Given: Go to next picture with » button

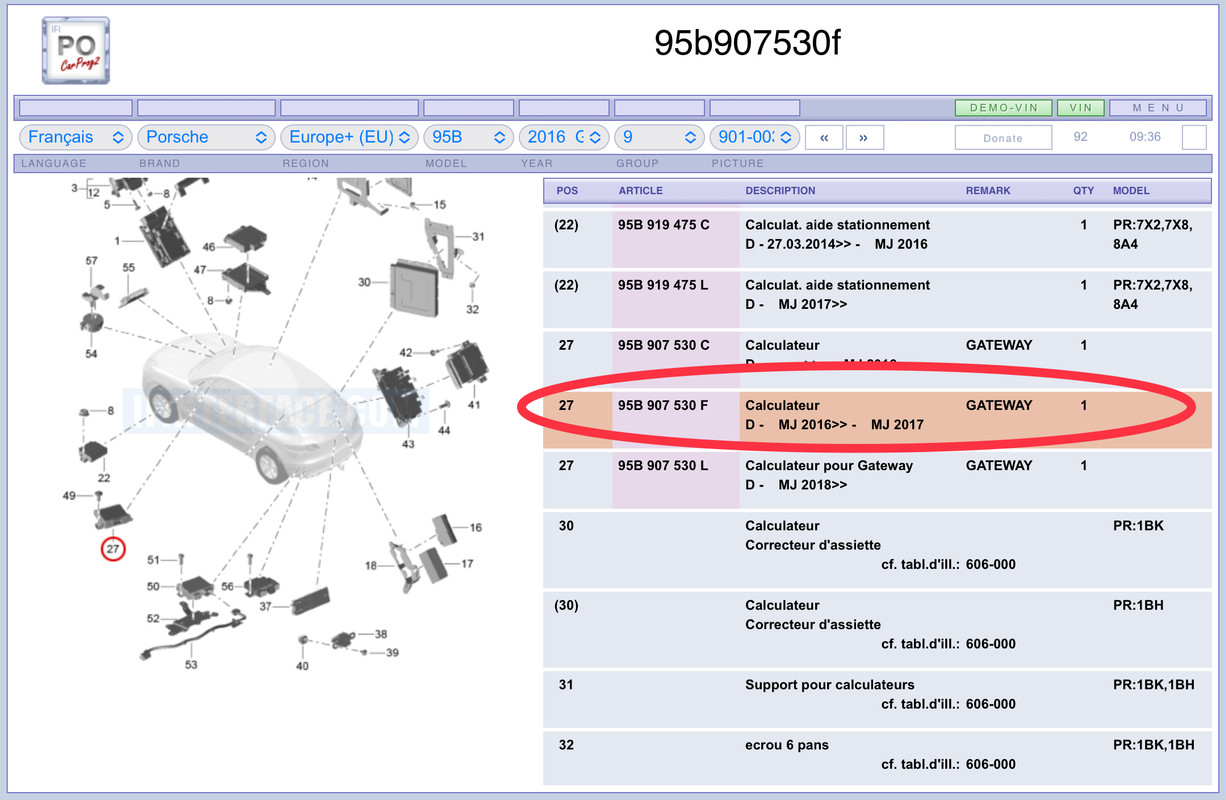Looking at the screenshot, I should pos(864,138).
